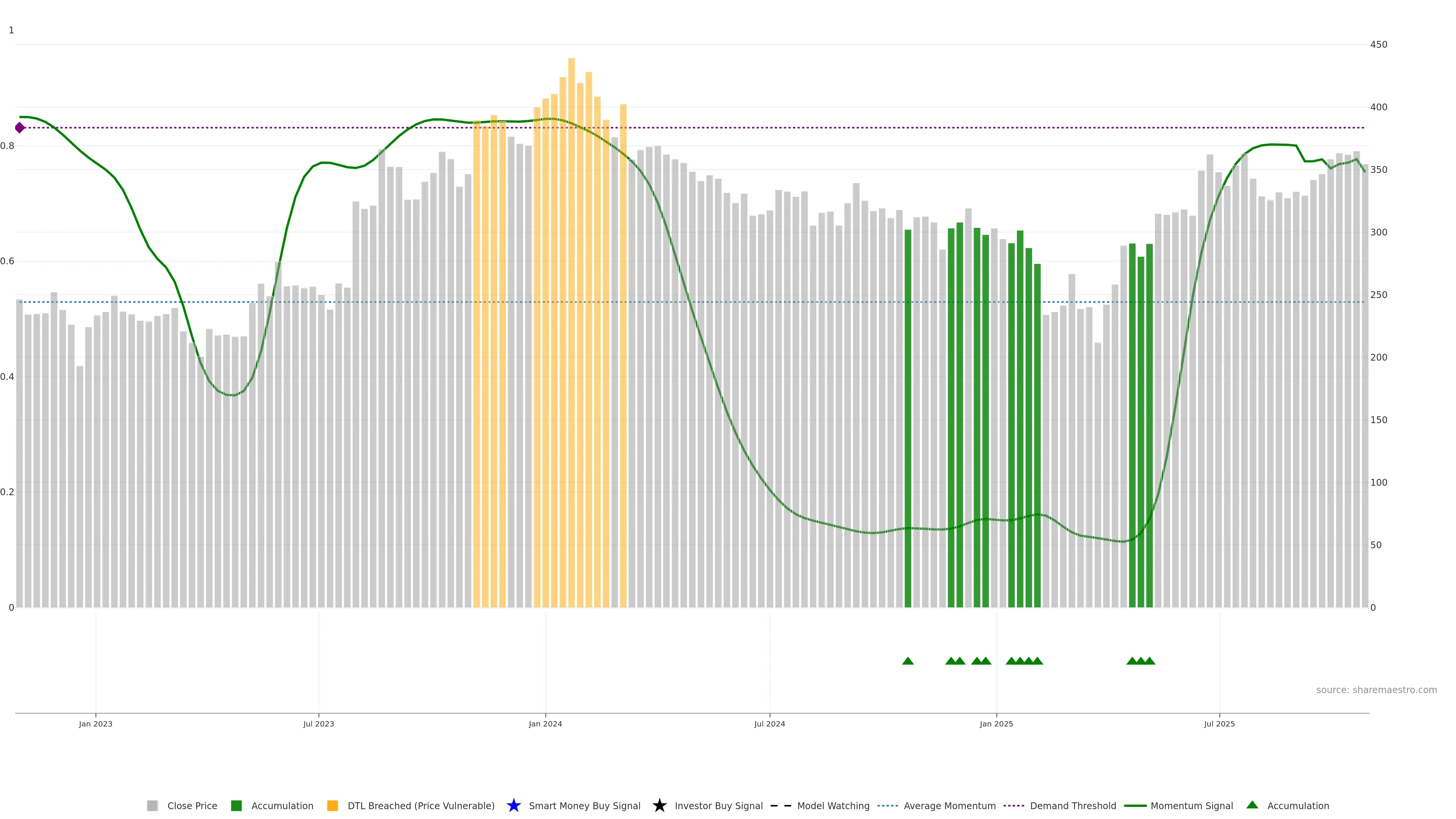Click the green Accumulation triangle legend icon

pos(1252,805)
